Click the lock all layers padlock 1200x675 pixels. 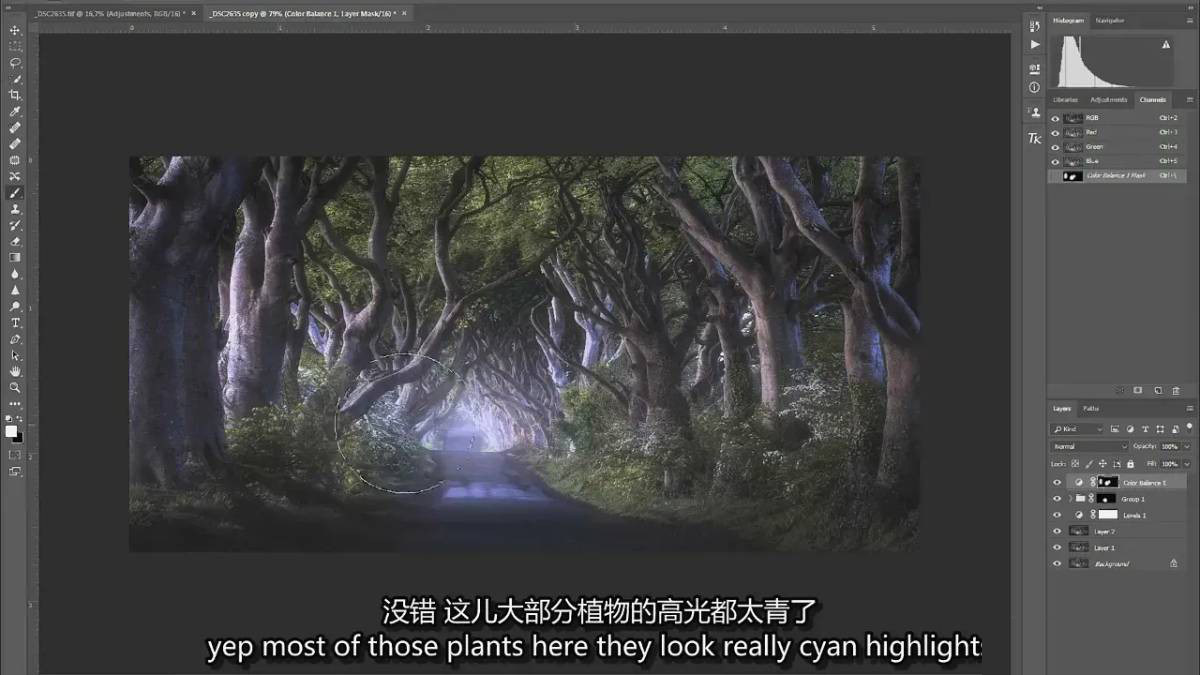[x=1130, y=464]
